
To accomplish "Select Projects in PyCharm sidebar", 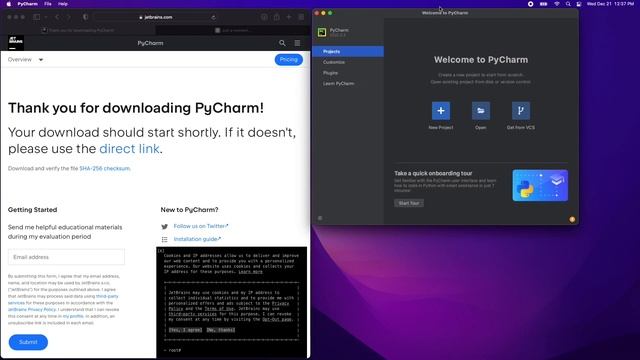I will (348, 51).
